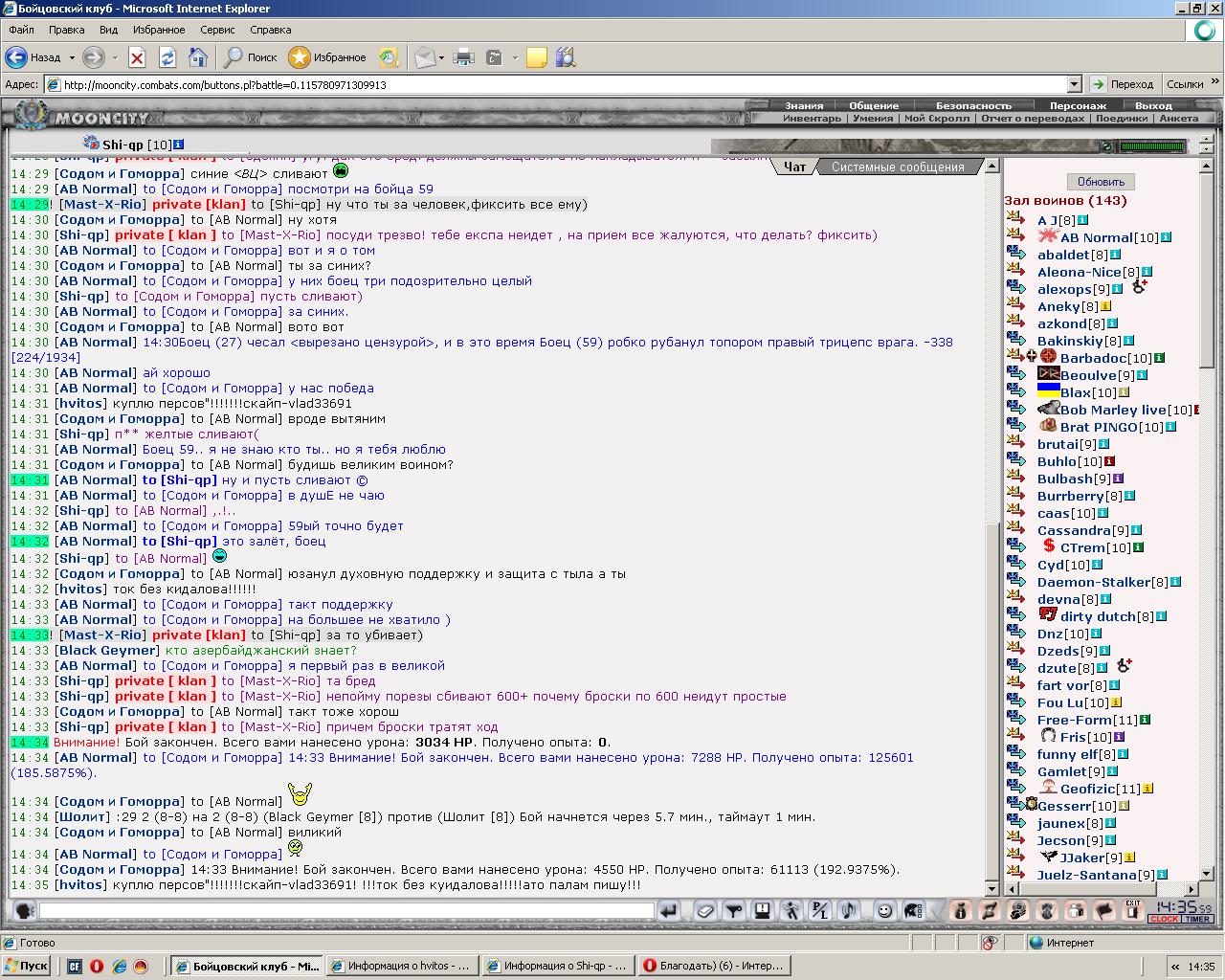Click the Пуск Start button

point(27,966)
